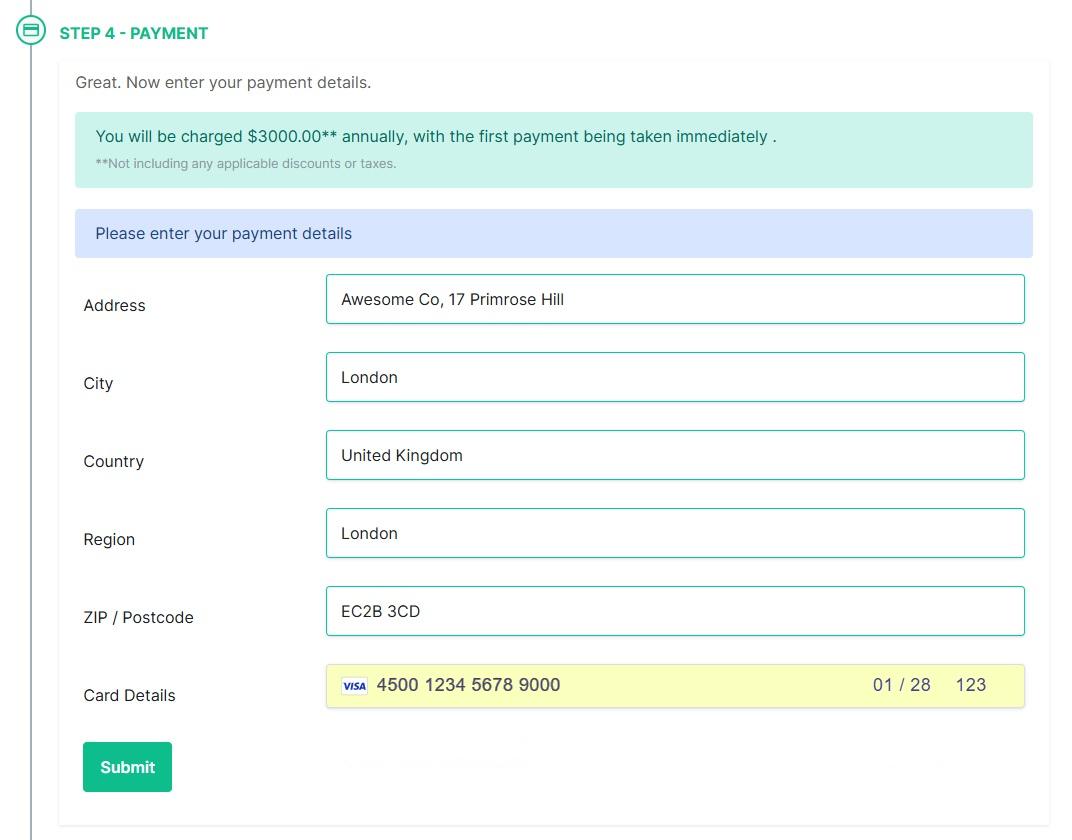Click the Address form label
This screenshot has width=1072, height=840.
pyautogui.click(x=114, y=306)
